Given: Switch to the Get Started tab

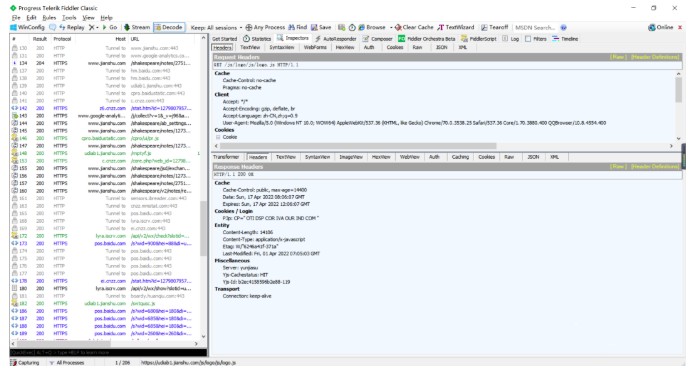Looking at the screenshot, I should 225,39.
